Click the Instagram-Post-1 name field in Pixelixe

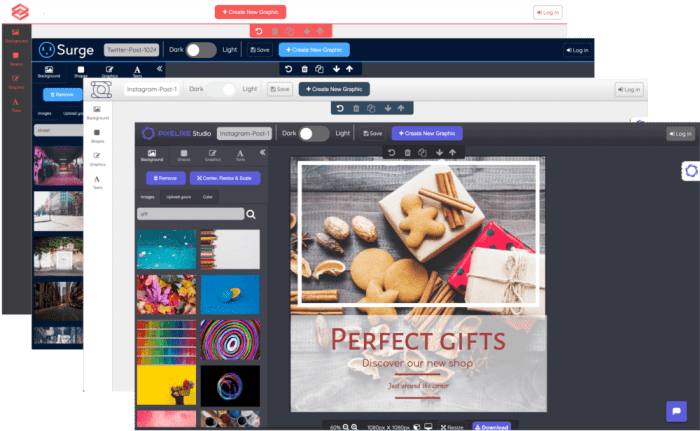[x=244, y=134]
